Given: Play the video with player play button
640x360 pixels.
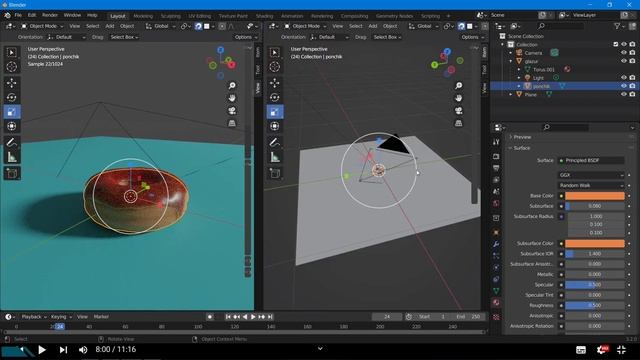Looking at the screenshot, I should click(42, 350).
